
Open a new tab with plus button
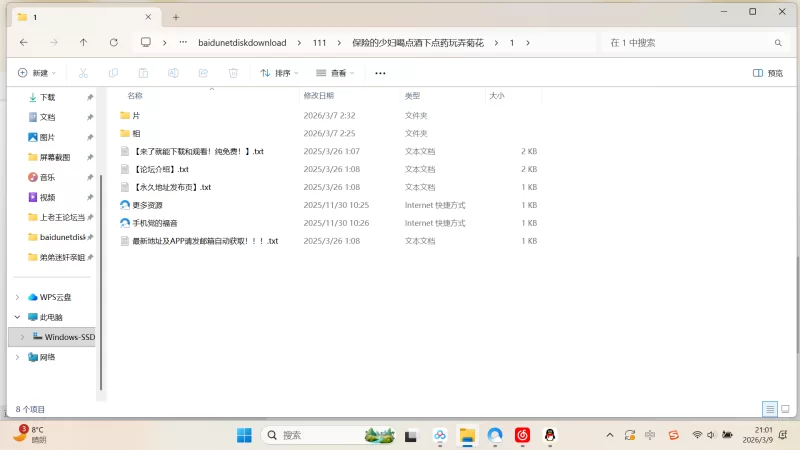(x=176, y=17)
